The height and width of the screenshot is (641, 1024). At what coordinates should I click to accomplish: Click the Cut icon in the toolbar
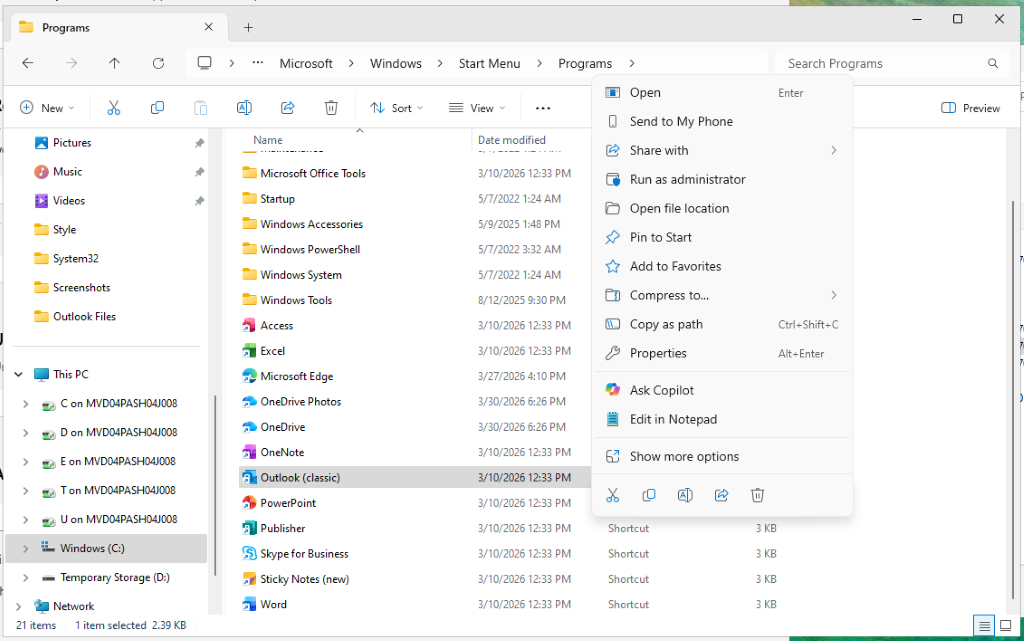point(114,108)
